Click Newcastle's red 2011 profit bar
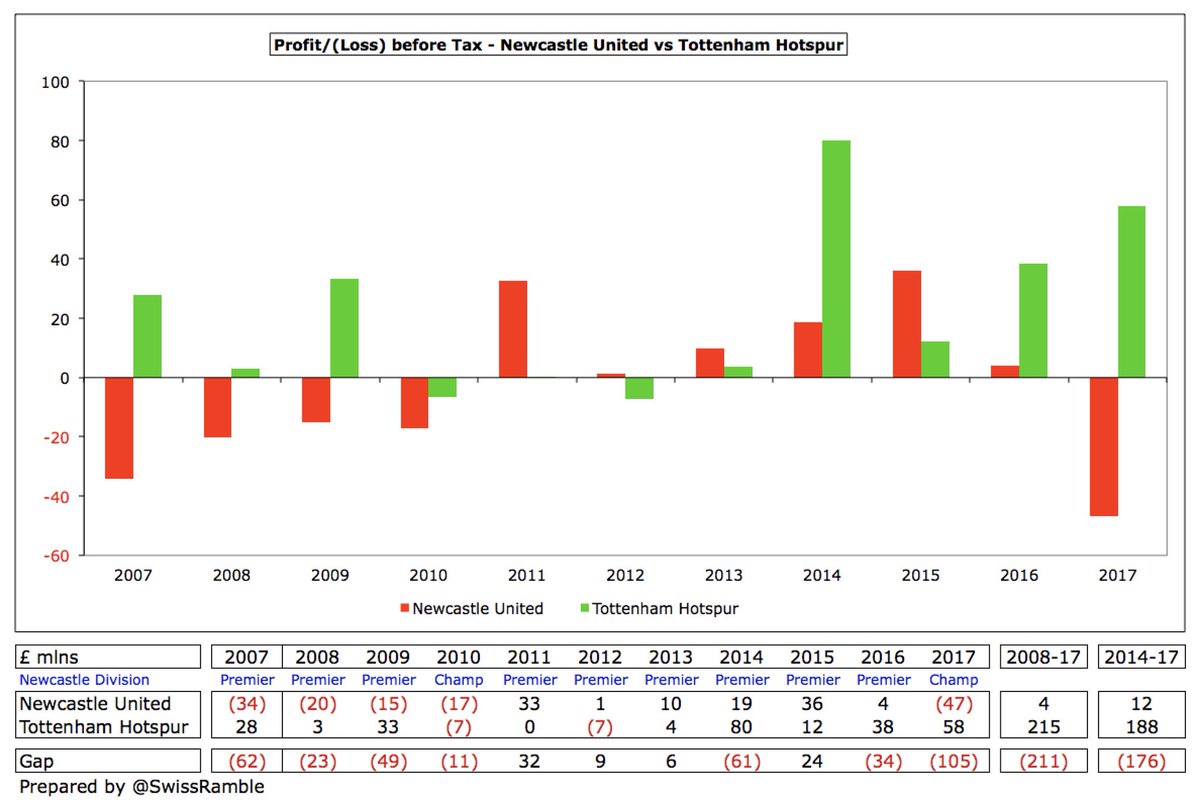Viewport: 1200px width, 804px height. pyautogui.click(x=514, y=329)
